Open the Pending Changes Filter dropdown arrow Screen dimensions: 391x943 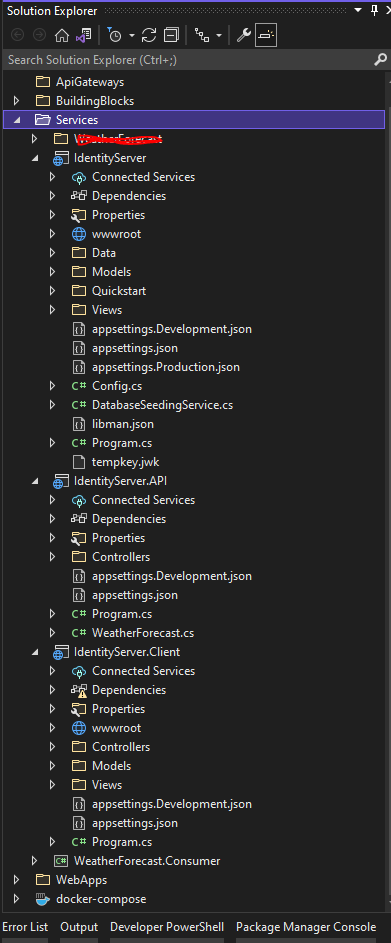pos(131,36)
